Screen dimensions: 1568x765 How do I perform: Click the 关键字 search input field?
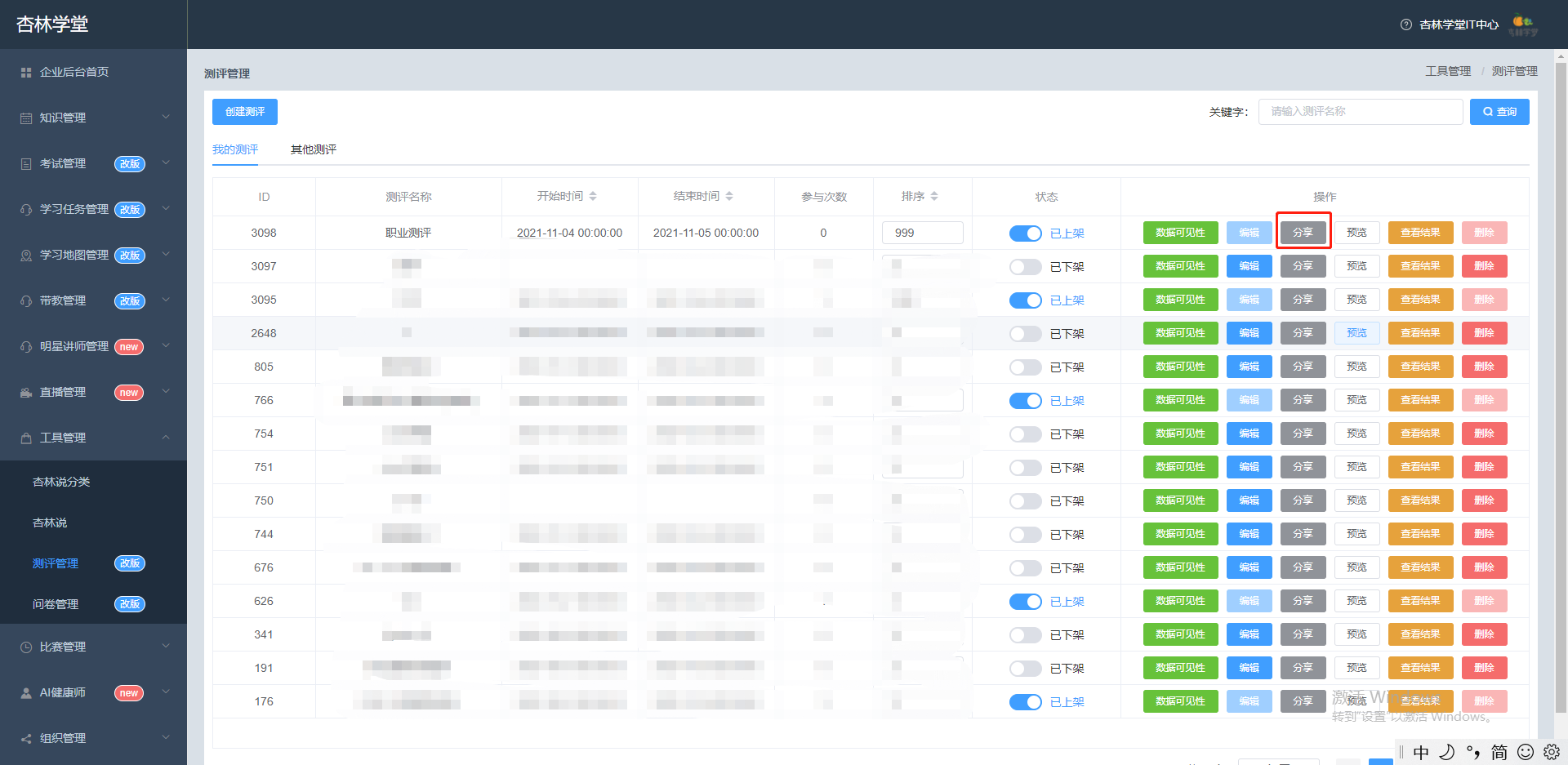(x=1361, y=112)
